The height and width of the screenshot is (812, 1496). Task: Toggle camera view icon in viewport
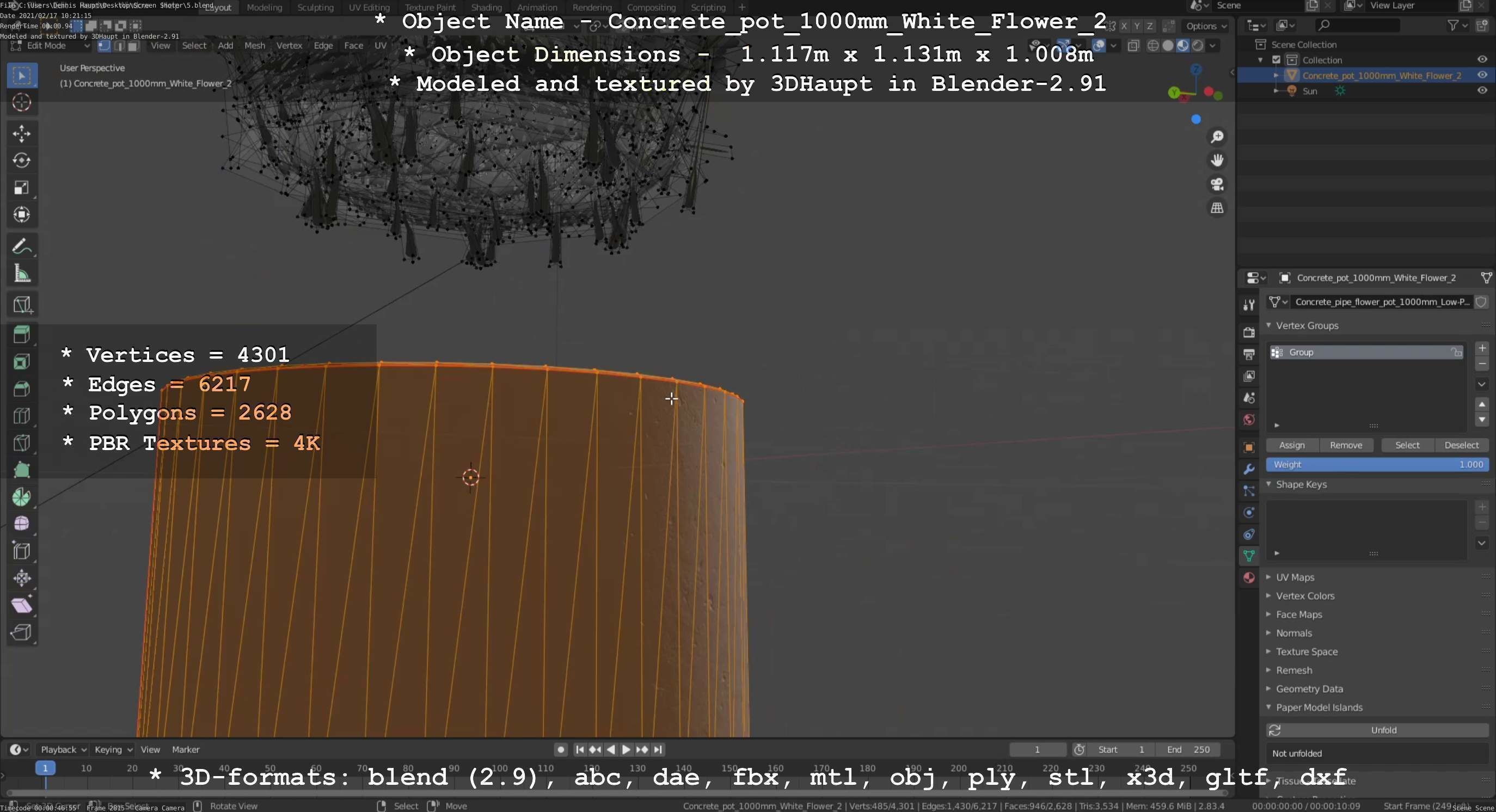pos(1217,184)
